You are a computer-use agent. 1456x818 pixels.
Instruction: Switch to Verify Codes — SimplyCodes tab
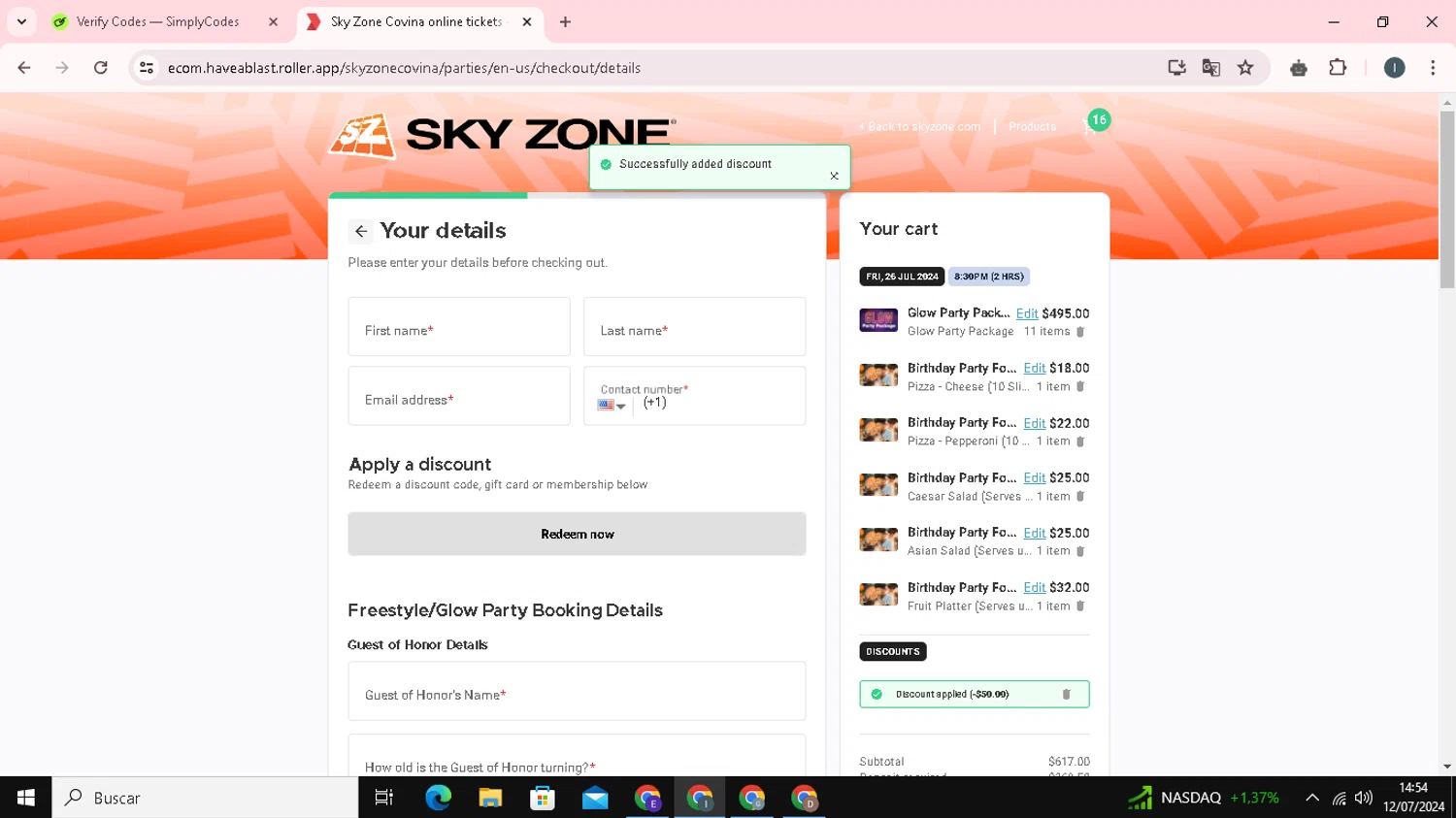(x=157, y=21)
